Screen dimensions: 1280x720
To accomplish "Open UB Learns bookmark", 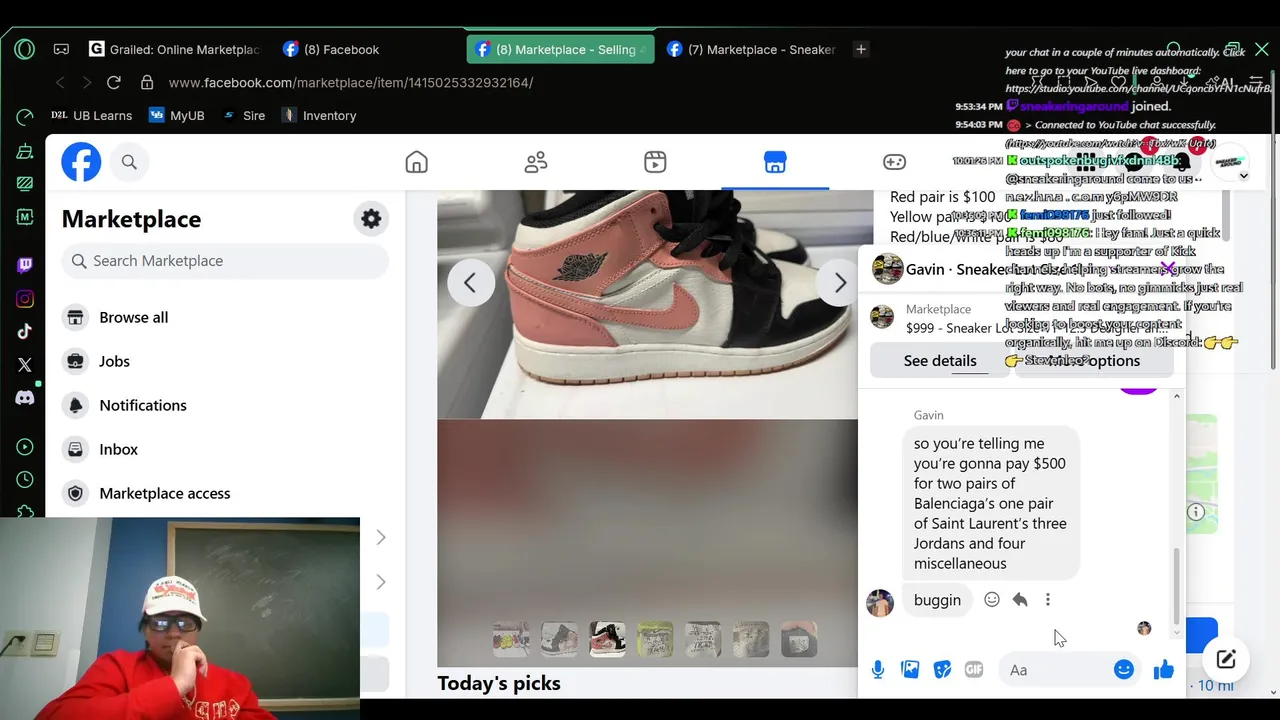I will [x=91, y=115].
